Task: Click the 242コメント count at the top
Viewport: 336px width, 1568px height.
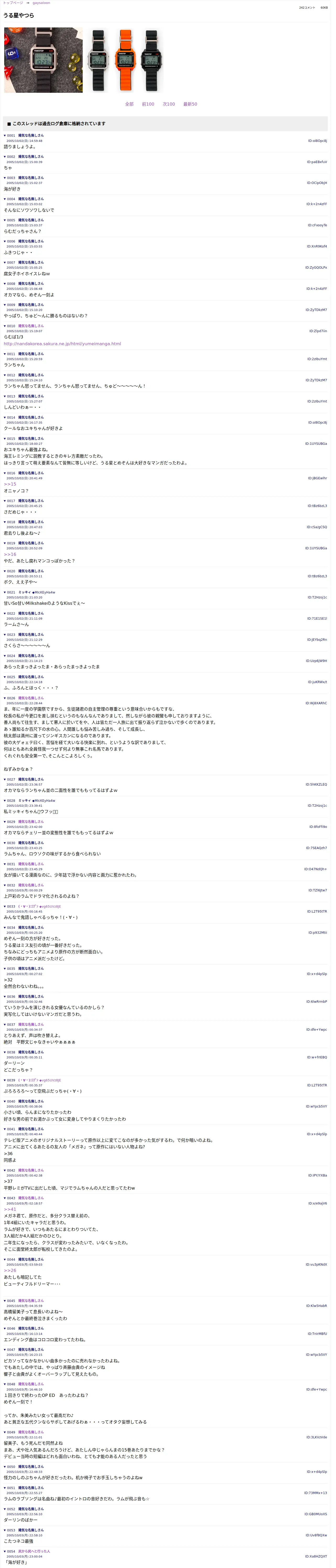Action: (x=307, y=8)
